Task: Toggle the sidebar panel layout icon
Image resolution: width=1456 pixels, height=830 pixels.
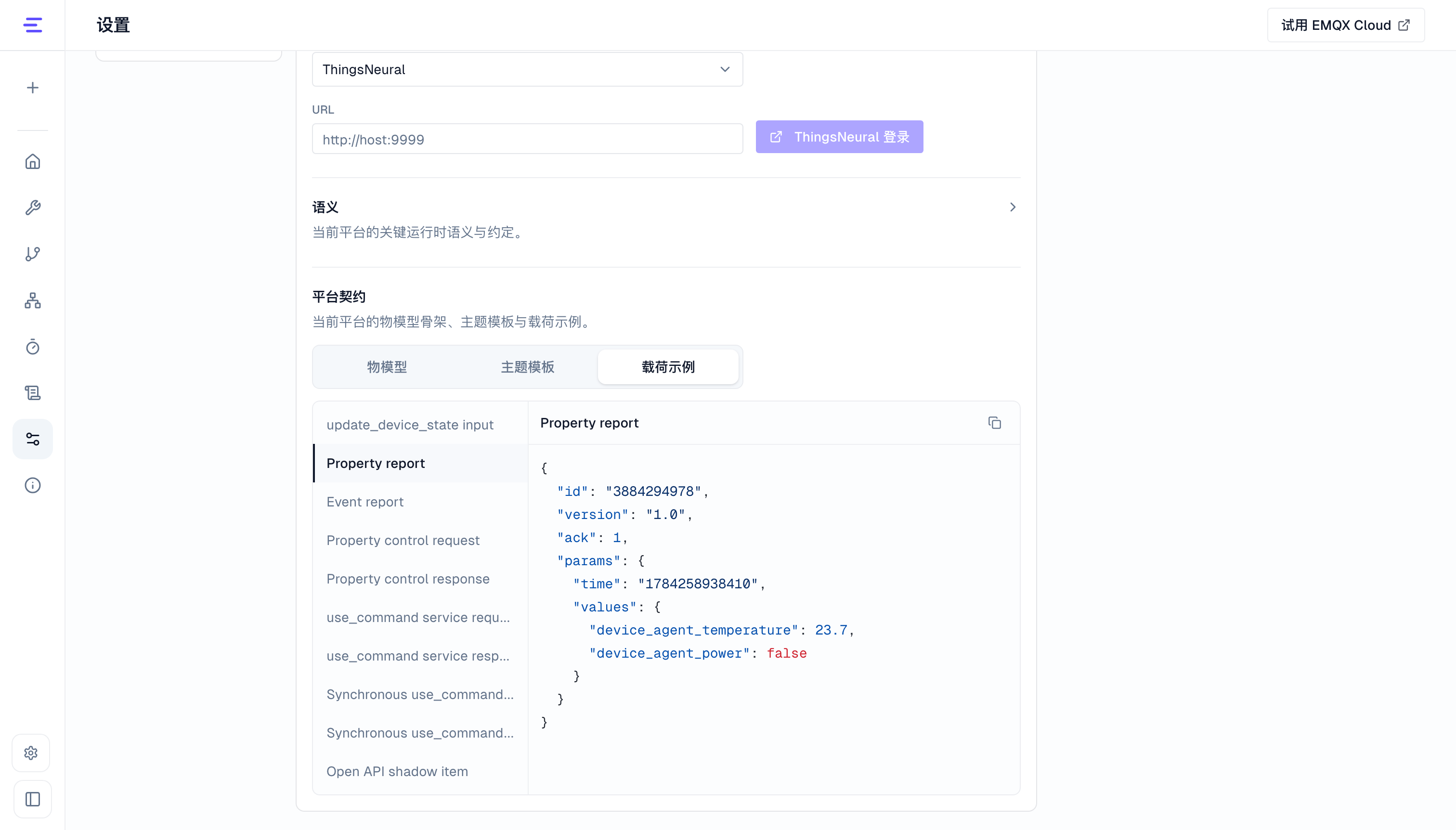Action: tap(32, 799)
